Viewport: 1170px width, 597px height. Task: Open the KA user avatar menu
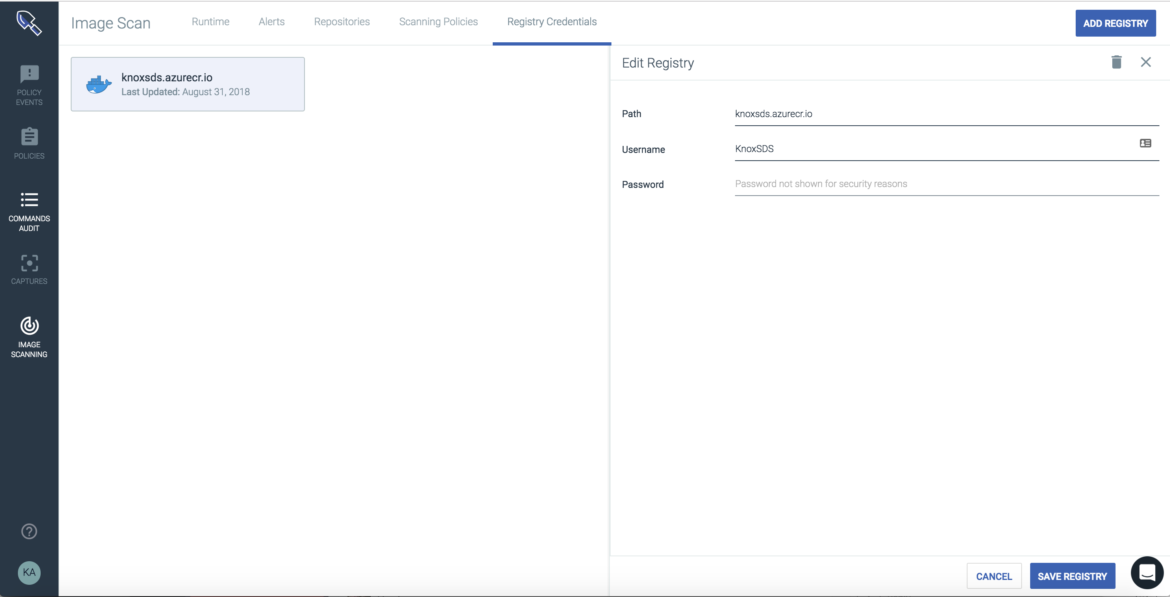(29, 572)
